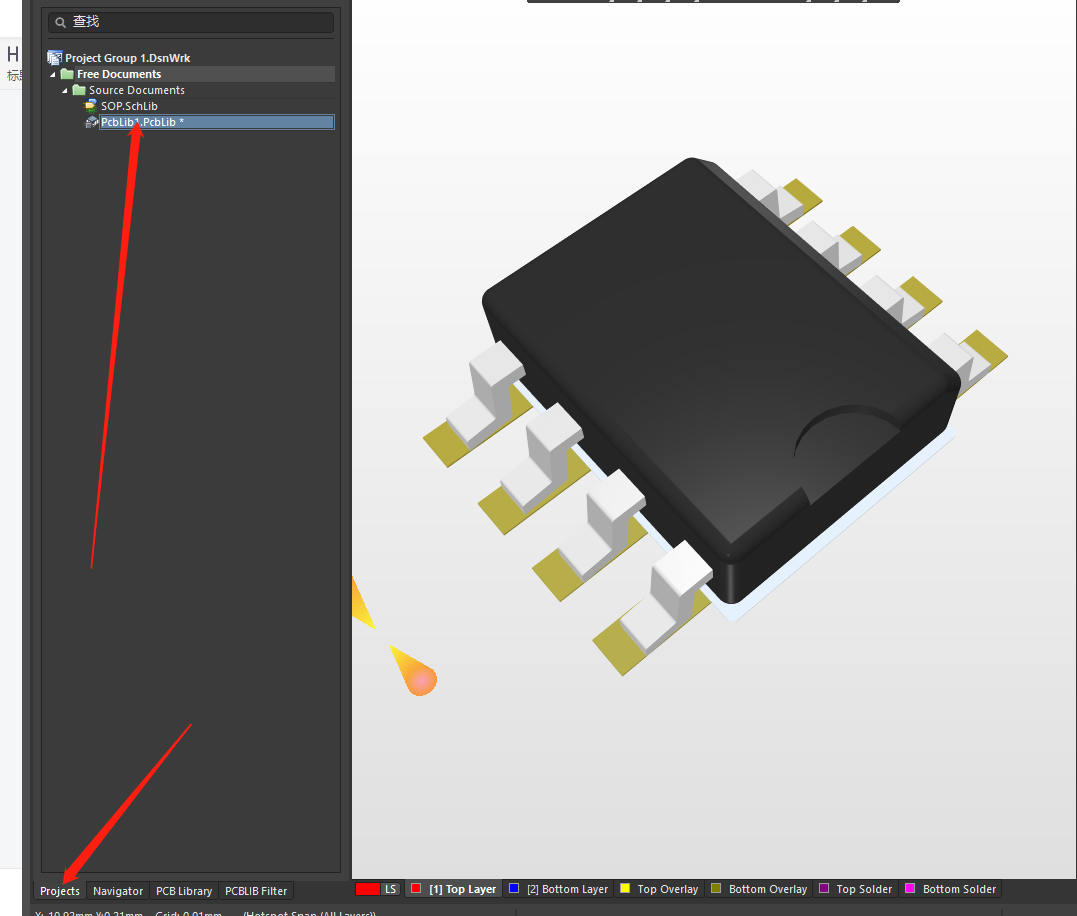Select PcbLib1.PcbLib document

pyautogui.click(x=216, y=122)
